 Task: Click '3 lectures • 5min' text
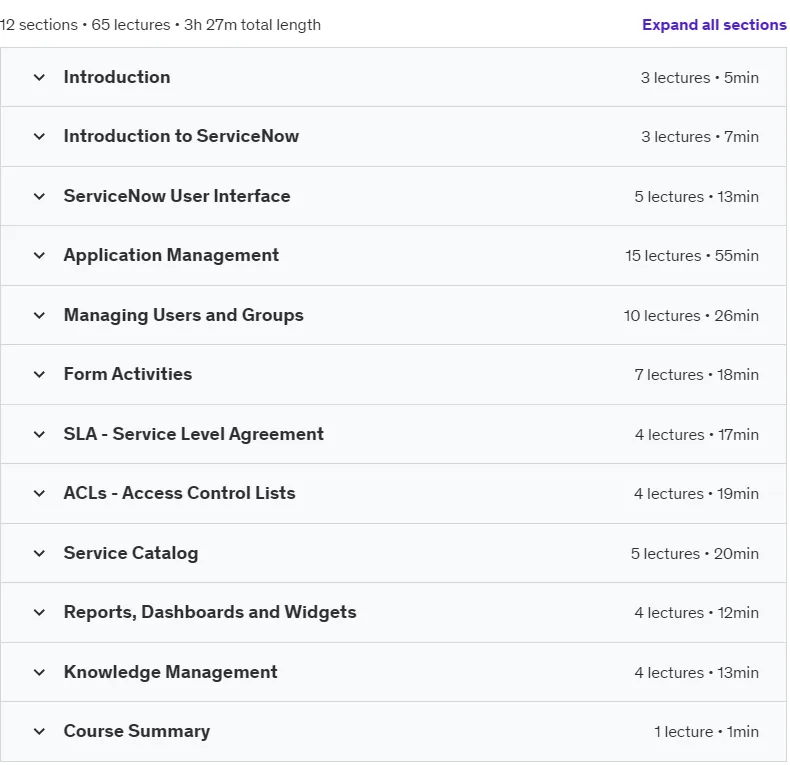(699, 78)
